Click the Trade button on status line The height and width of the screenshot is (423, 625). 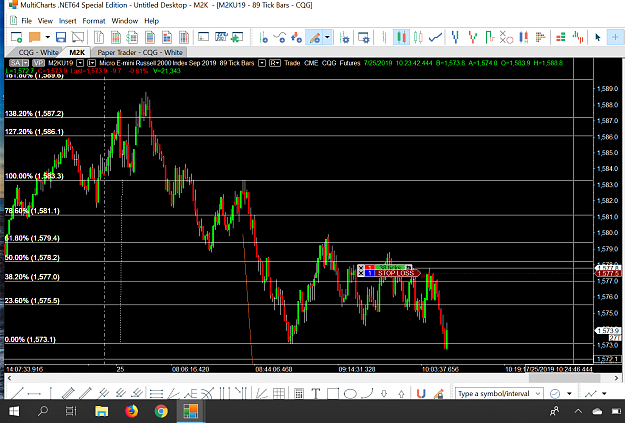[x=292, y=63]
